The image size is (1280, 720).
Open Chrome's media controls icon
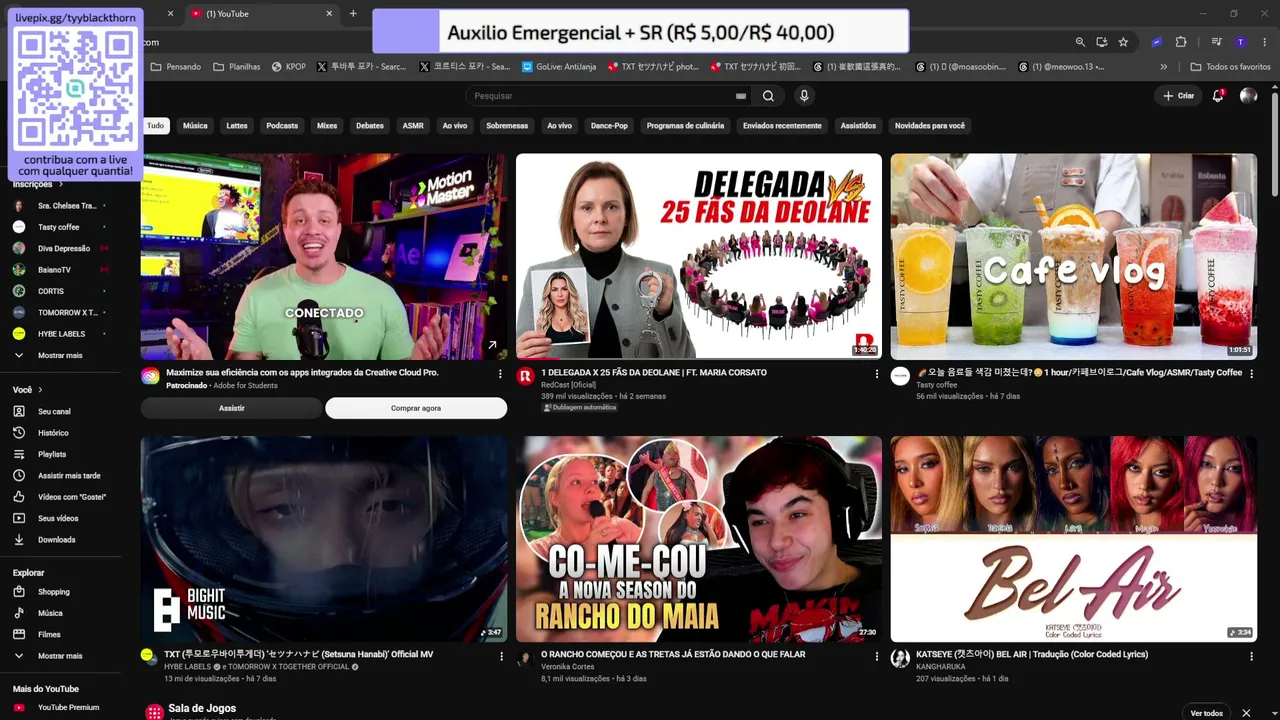tap(1217, 42)
